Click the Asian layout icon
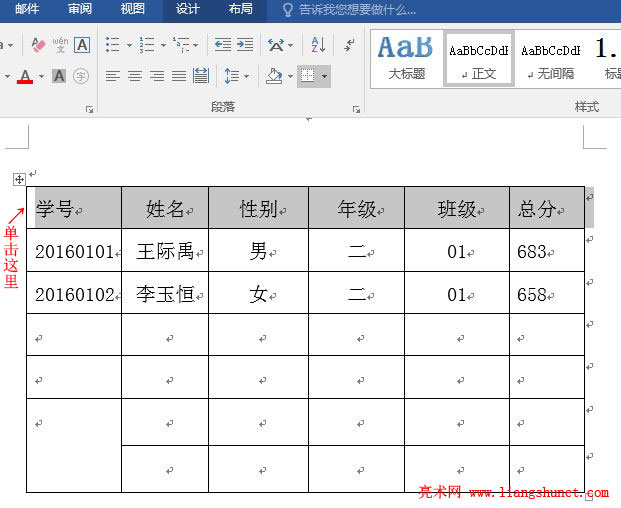 click(276, 45)
